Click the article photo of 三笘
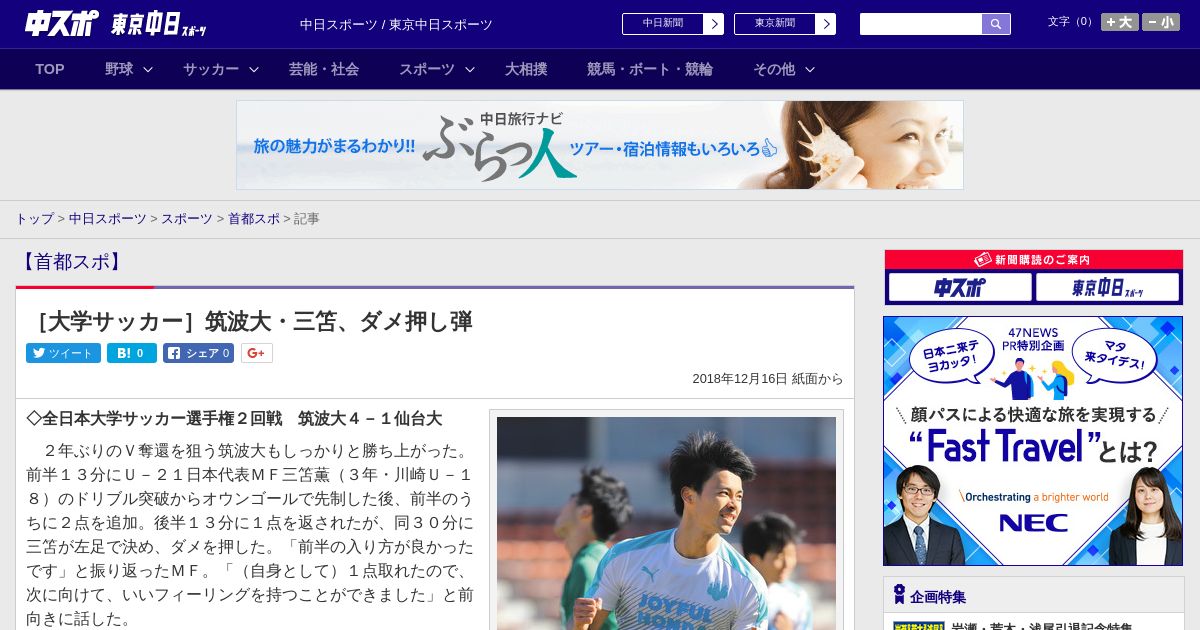This screenshot has width=1200, height=630. (x=666, y=523)
